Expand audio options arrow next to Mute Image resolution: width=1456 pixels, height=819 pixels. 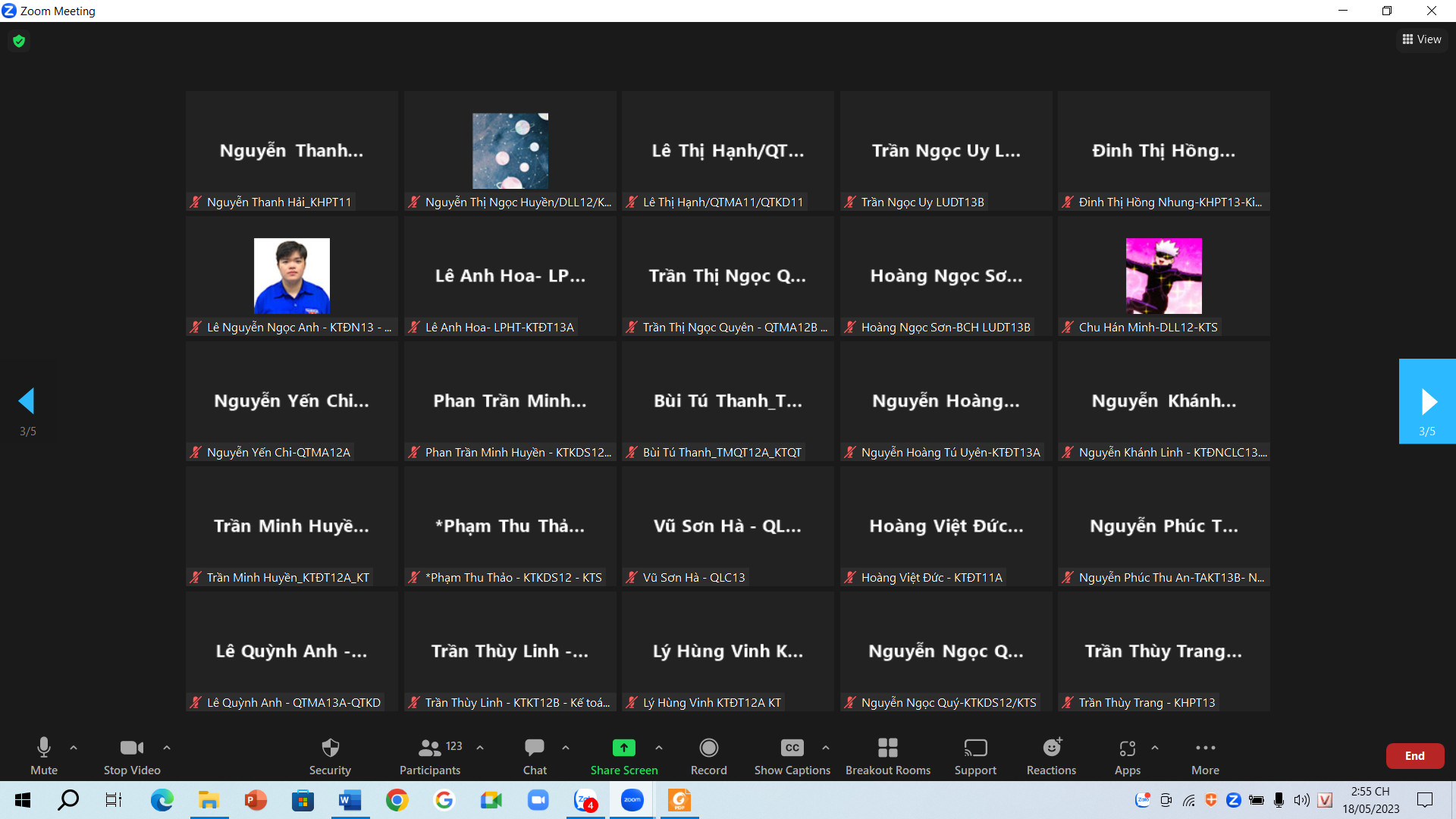[x=74, y=748]
